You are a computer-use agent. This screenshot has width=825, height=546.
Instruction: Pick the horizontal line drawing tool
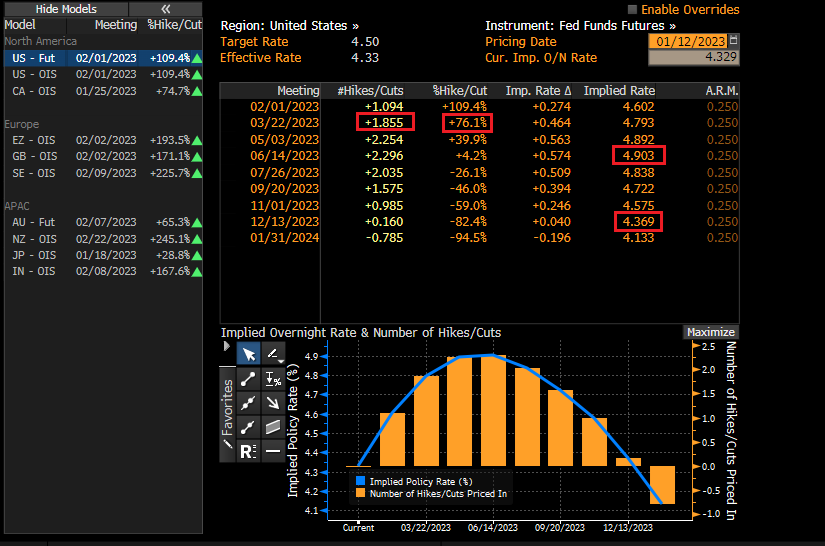pyautogui.click(x=273, y=451)
